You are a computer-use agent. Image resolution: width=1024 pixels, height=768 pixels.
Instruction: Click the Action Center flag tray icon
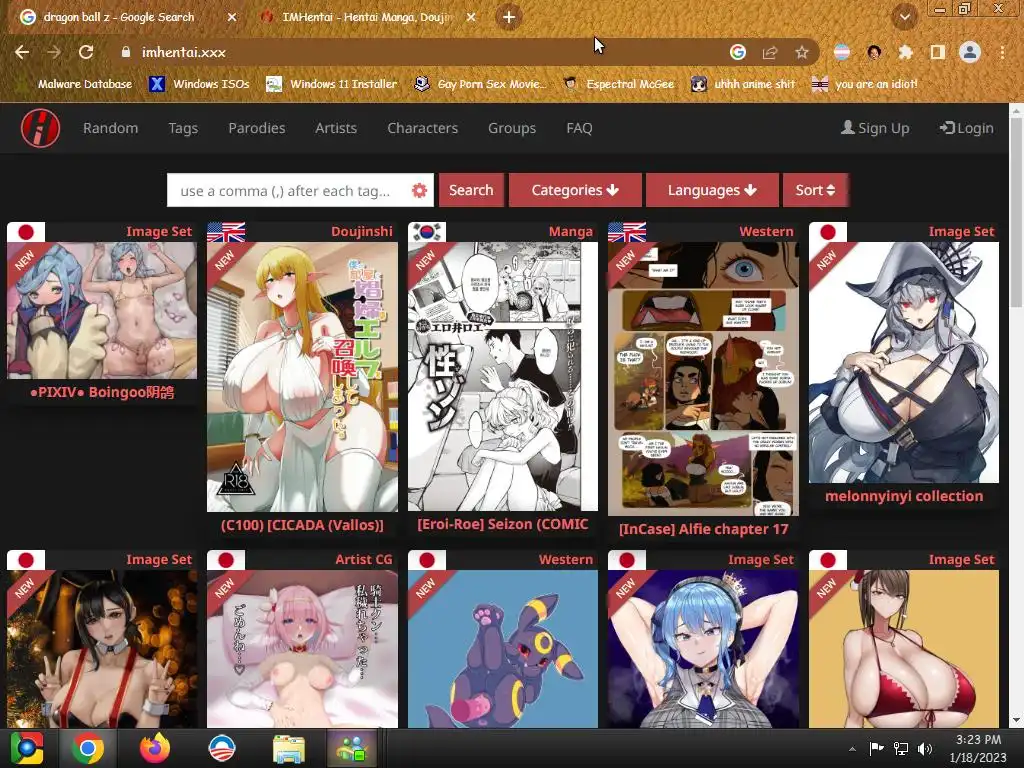(x=876, y=749)
